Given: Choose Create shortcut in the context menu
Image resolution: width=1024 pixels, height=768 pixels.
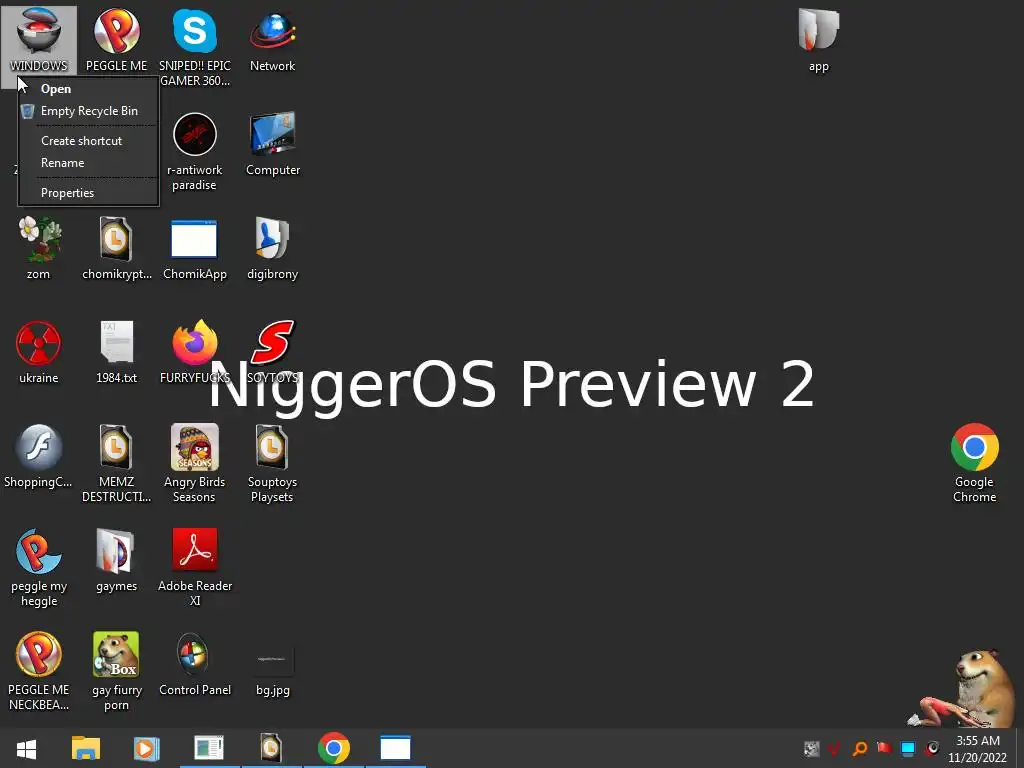Looking at the screenshot, I should click(88, 140).
